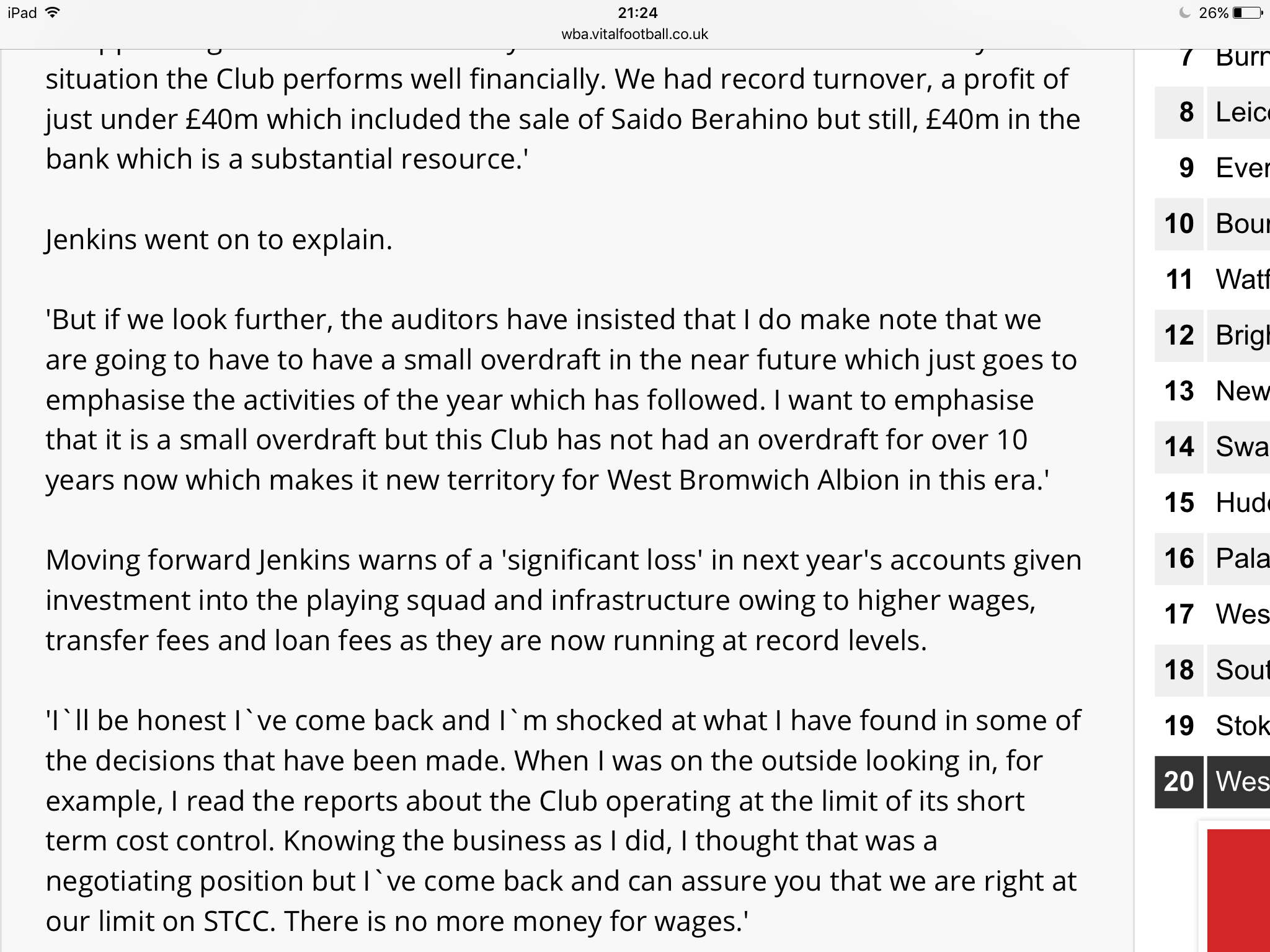
Task: Open team at position 17 in table
Action: tap(1212, 614)
